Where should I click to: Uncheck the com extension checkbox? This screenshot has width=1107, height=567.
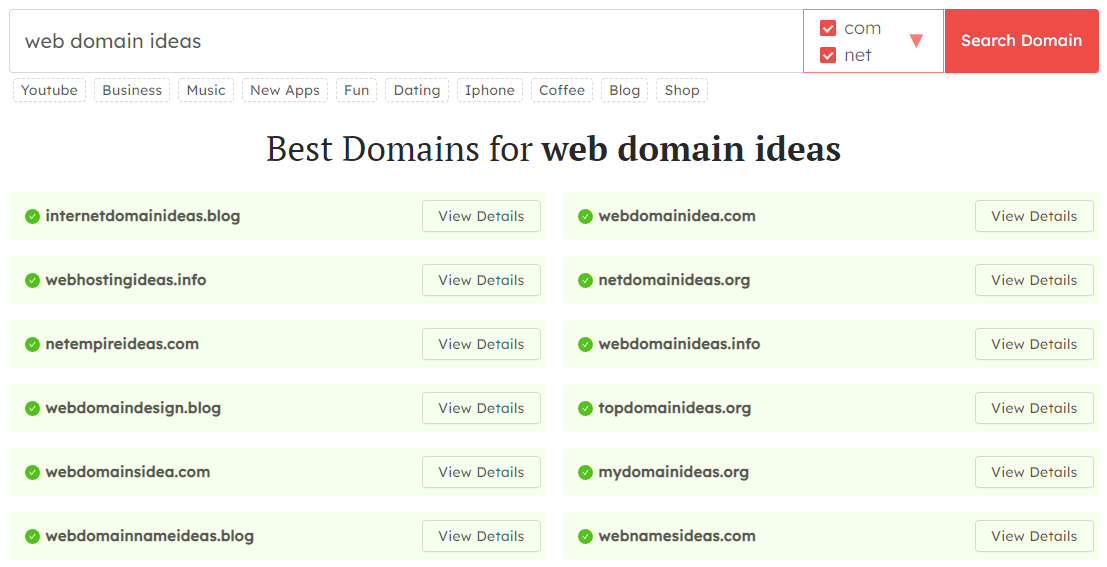(828, 28)
